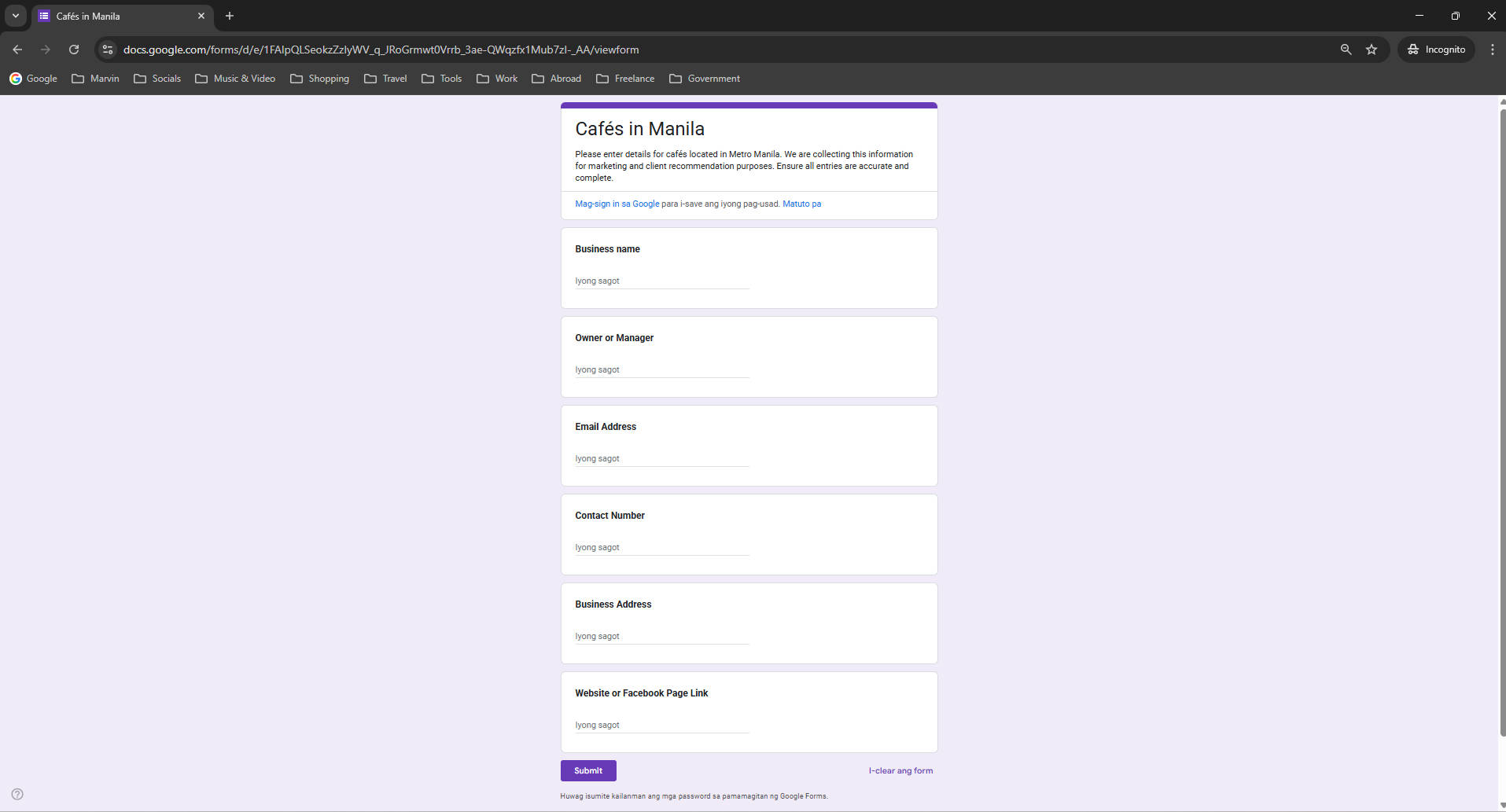The width and height of the screenshot is (1506, 812).
Task: Click the form description paragraph text
Action: pyautogui.click(x=744, y=166)
